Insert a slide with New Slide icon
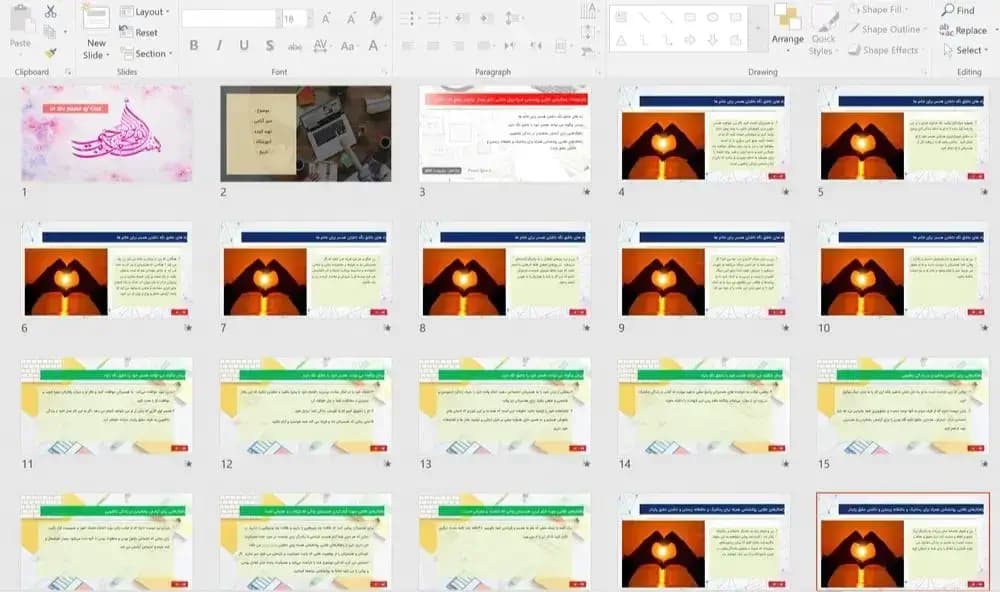The width and height of the screenshot is (1000, 592). pyautogui.click(x=96, y=18)
